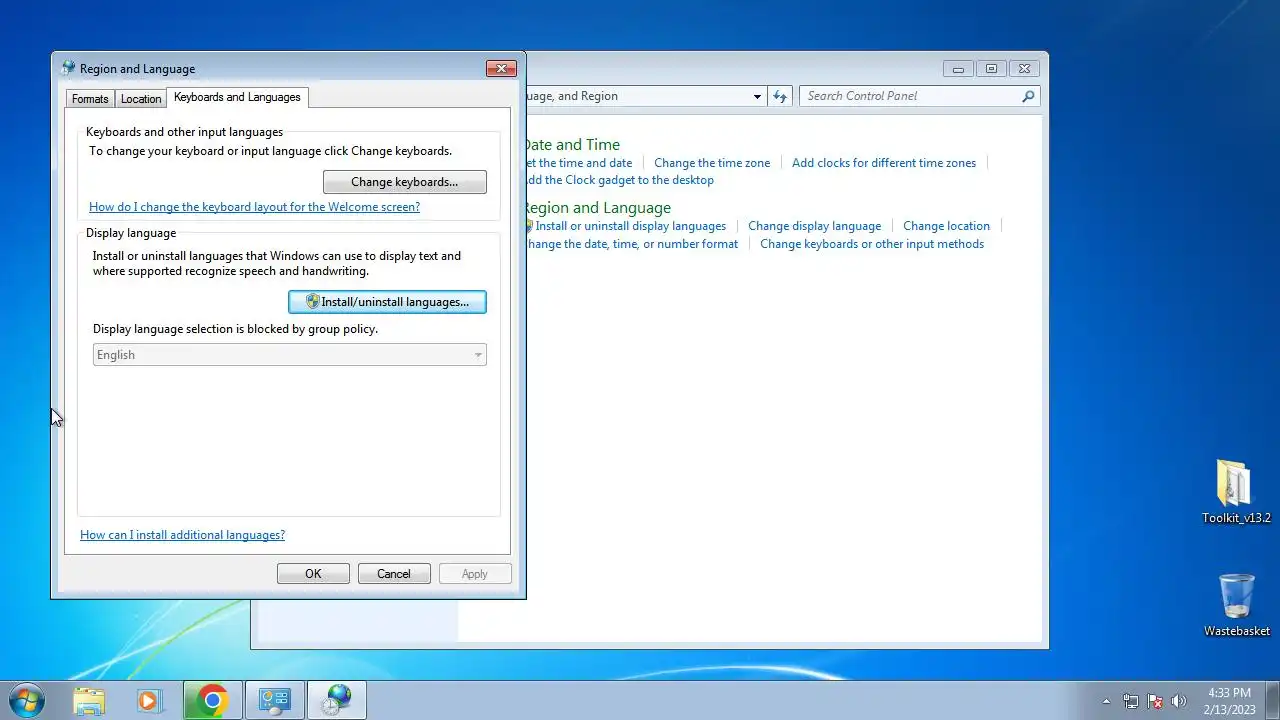
Task: Cancel the Region and Language dialog
Action: pyautogui.click(x=394, y=574)
